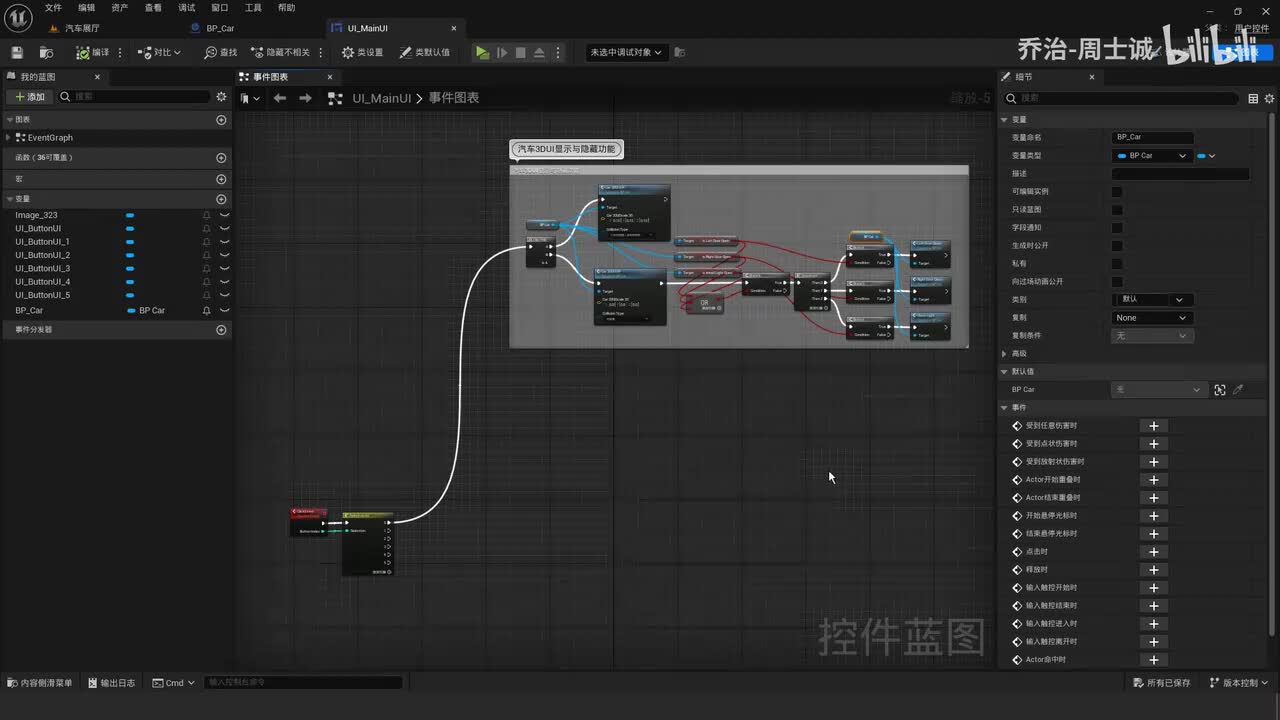Open the 复制 None dropdown
The height and width of the screenshot is (720, 1280).
pos(1153,318)
